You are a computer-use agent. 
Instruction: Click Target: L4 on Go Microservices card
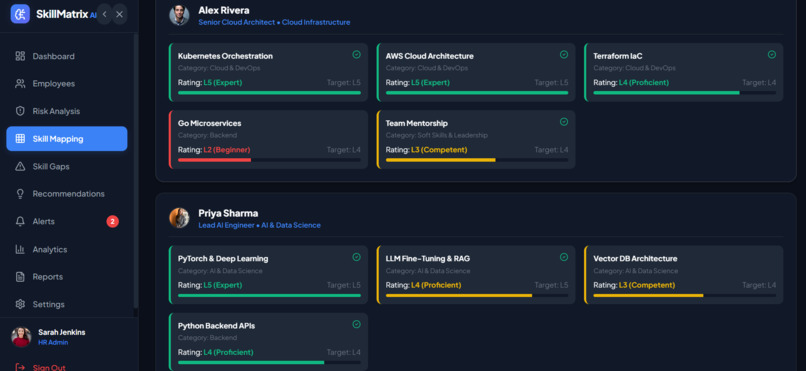(343, 150)
